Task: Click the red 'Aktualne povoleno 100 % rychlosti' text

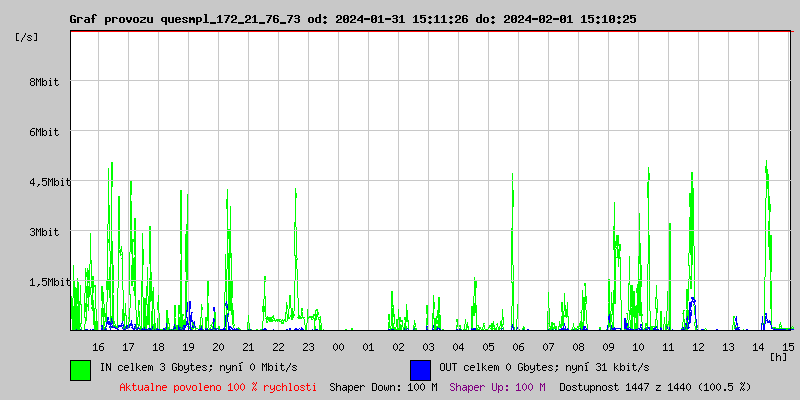Action: pyautogui.click(x=218, y=387)
